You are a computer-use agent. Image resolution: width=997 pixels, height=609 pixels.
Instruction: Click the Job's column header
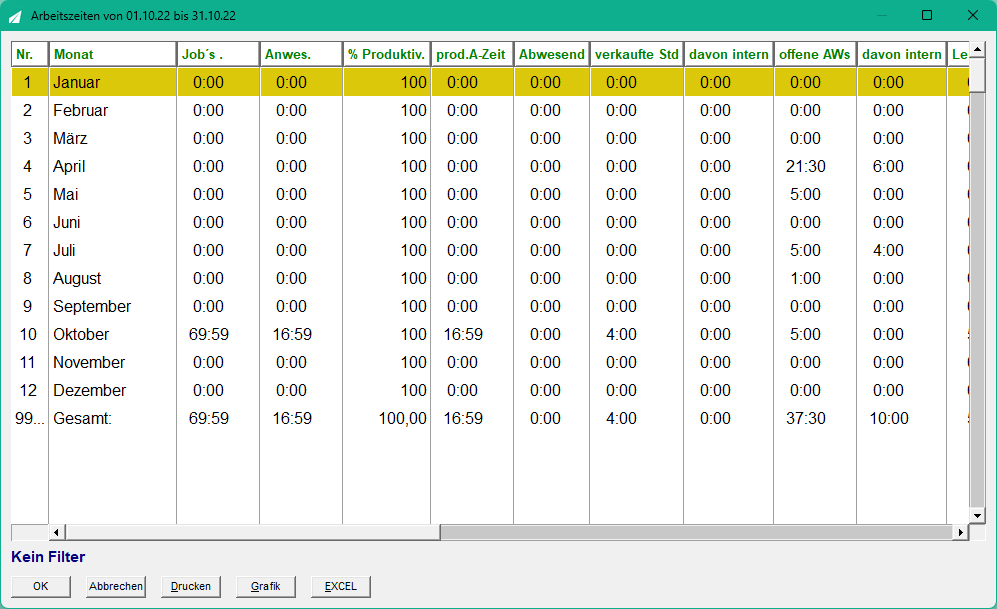(x=218, y=54)
